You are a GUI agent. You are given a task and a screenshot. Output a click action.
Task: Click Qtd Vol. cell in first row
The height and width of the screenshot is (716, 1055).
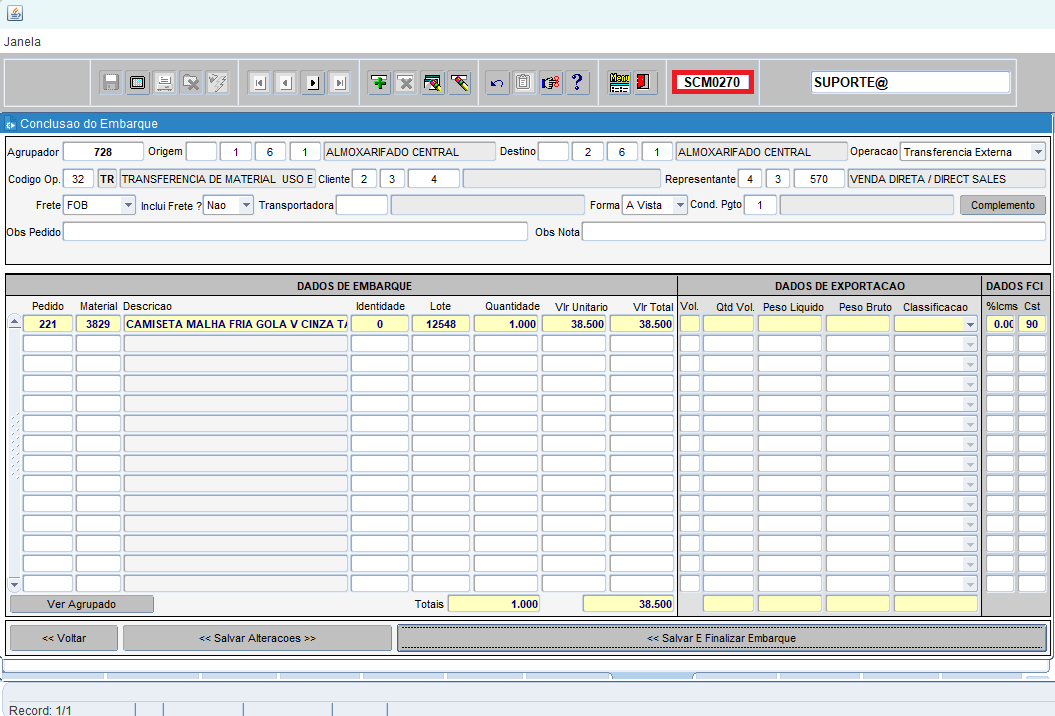click(x=729, y=324)
